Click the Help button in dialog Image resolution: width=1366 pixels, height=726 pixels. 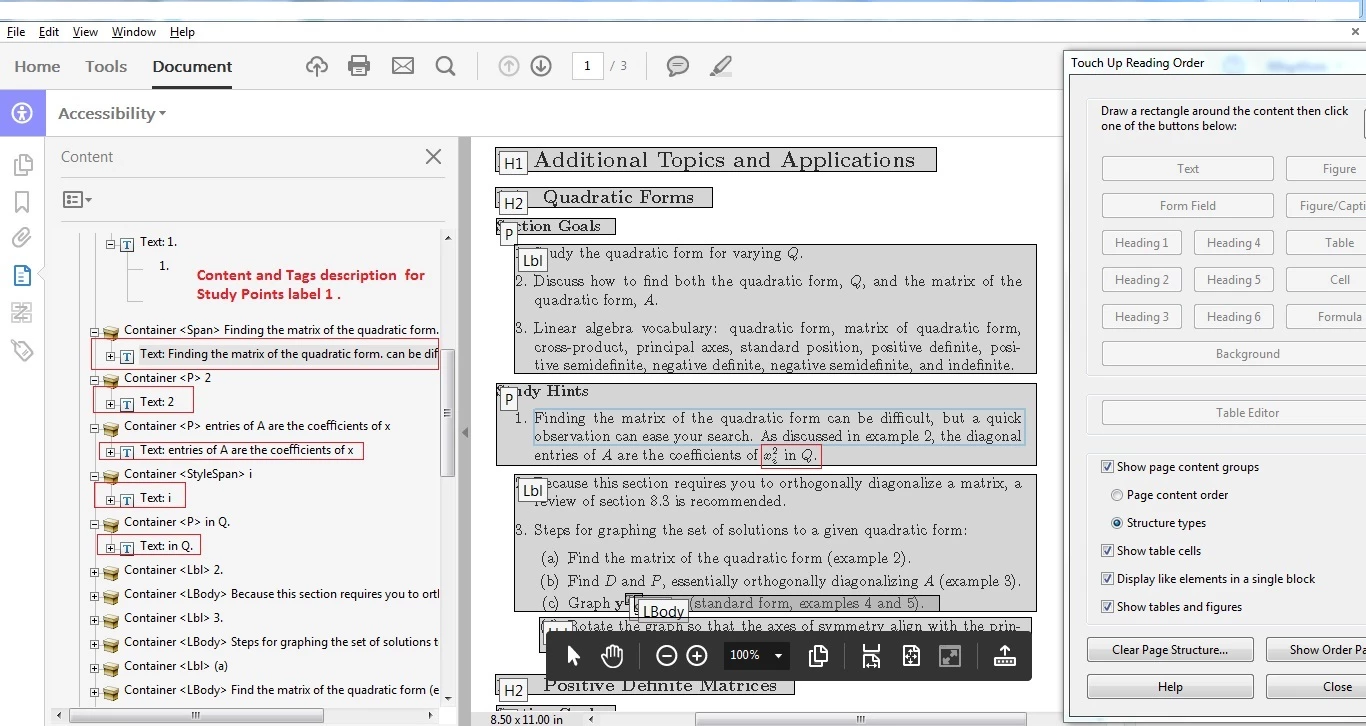point(1170,686)
